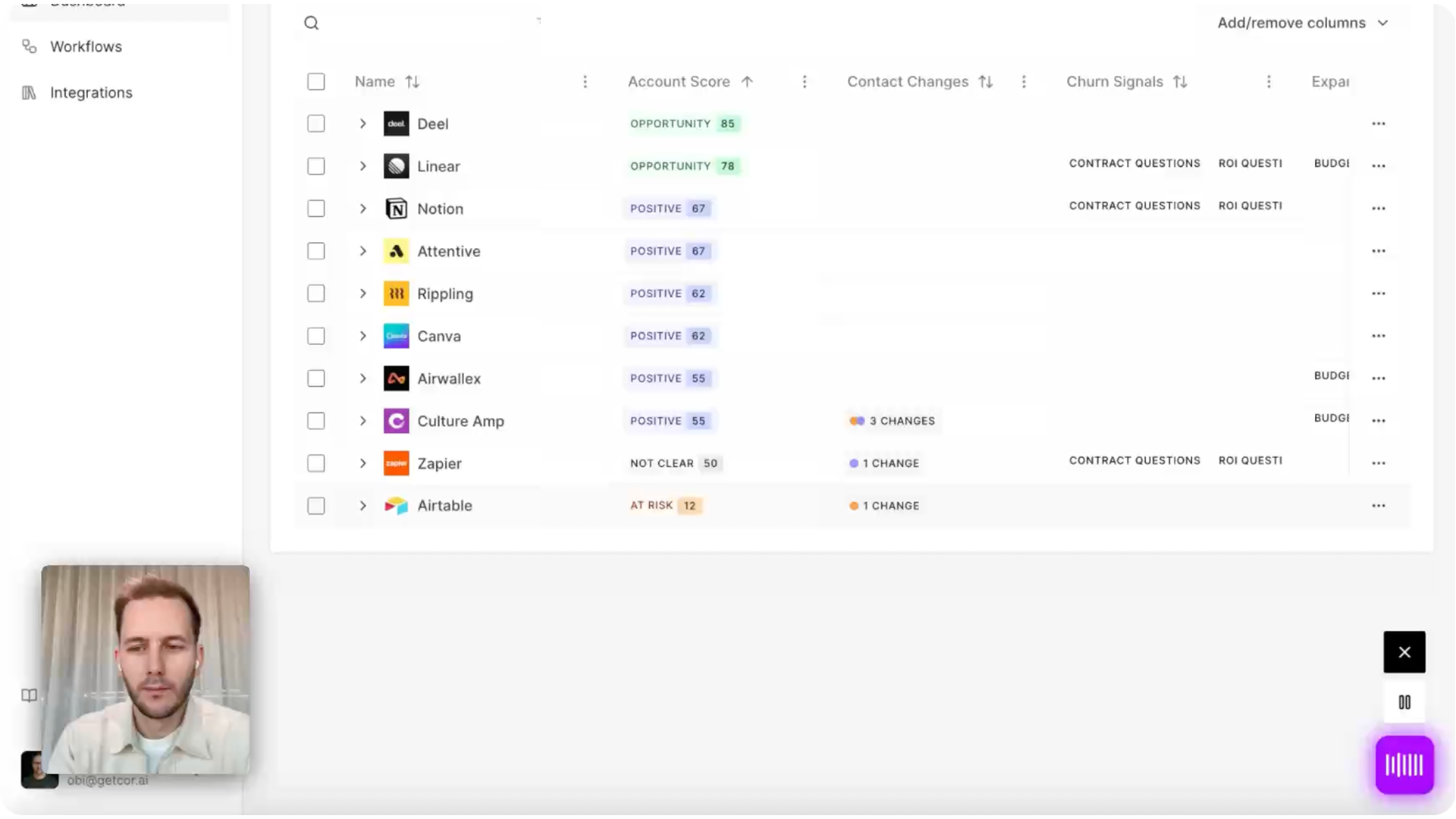Image resolution: width=1456 pixels, height=819 pixels.
Task: Select the Culture Amp row checkbox
Action: pos(315,421)
